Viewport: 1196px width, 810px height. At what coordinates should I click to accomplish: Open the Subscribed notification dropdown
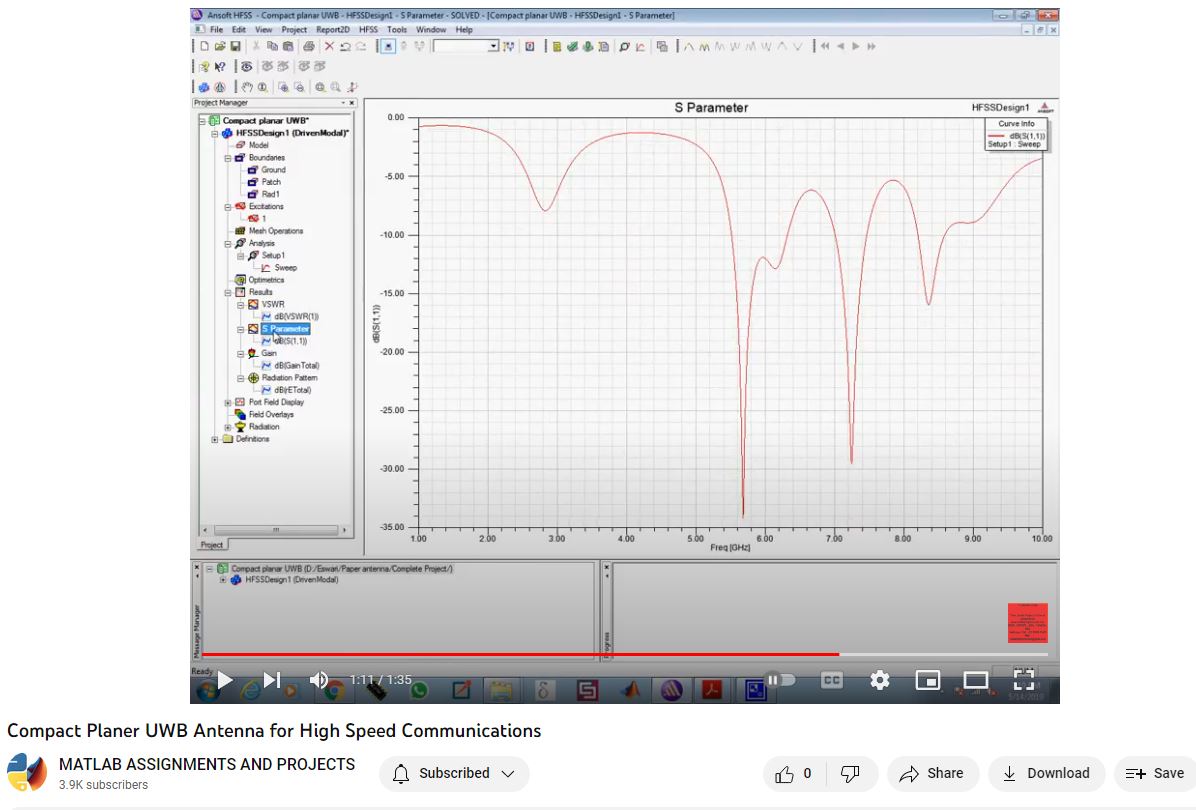click(454, 773)
